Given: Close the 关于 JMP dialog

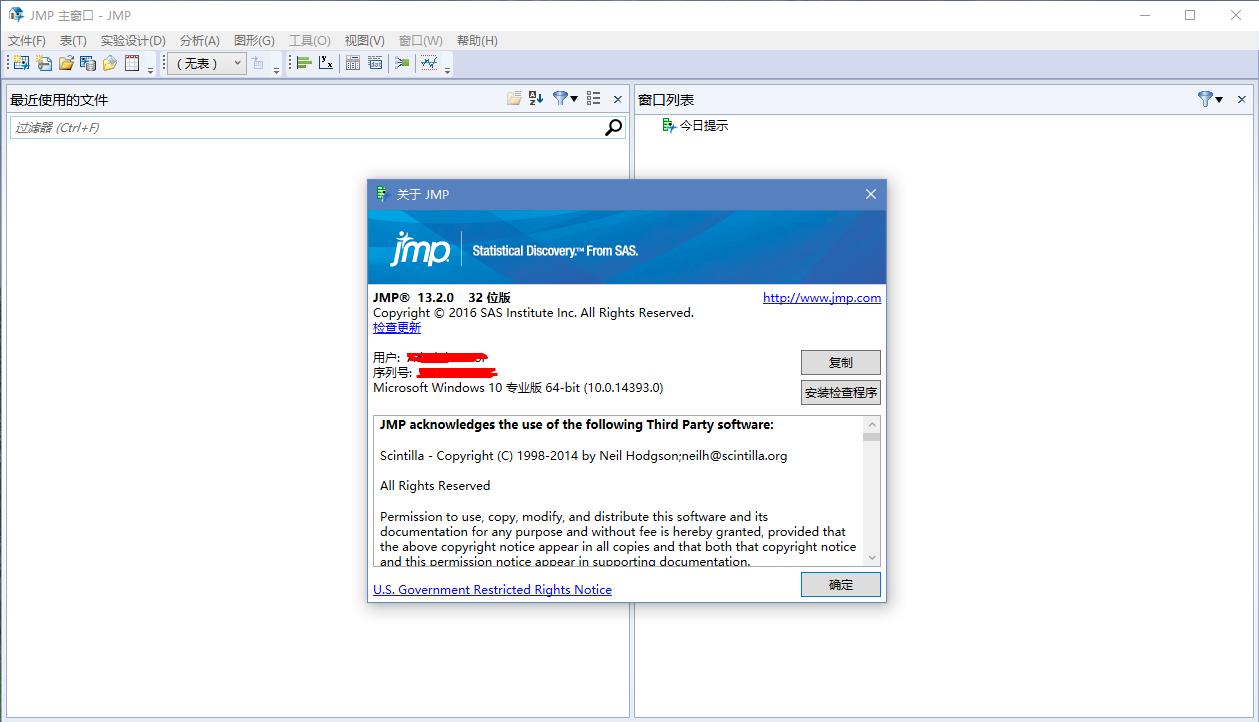Looking at the screenshot, I should [870, 194].
